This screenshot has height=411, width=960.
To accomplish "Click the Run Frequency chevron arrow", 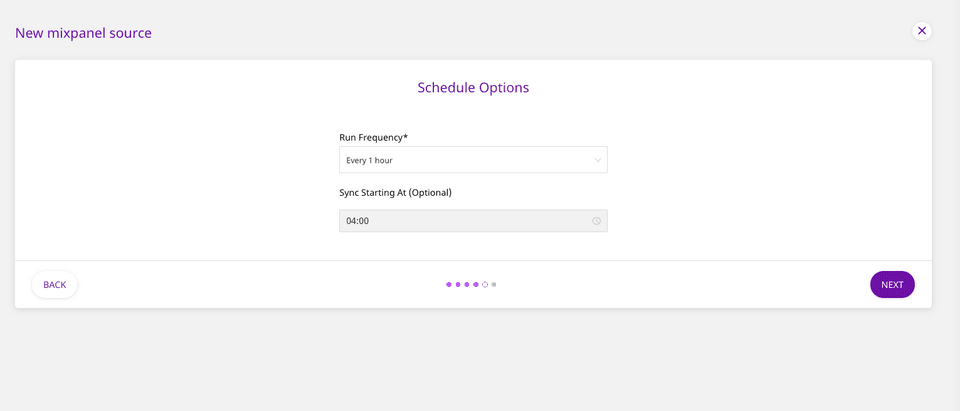I will coord(598,160).
